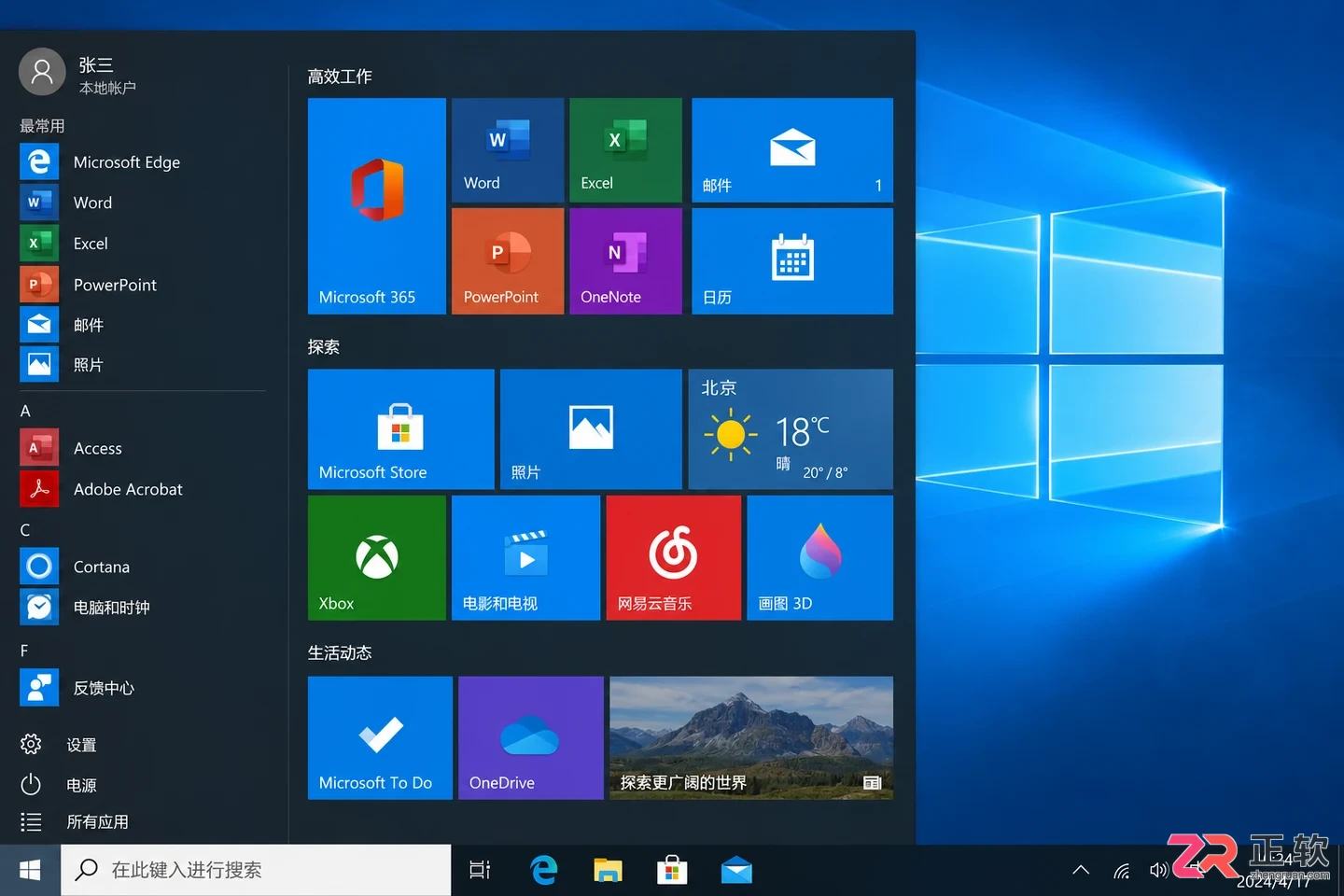1344x896 pixels.
Task: Open the 邮件 mail tile
Action: tap(792, 150)
